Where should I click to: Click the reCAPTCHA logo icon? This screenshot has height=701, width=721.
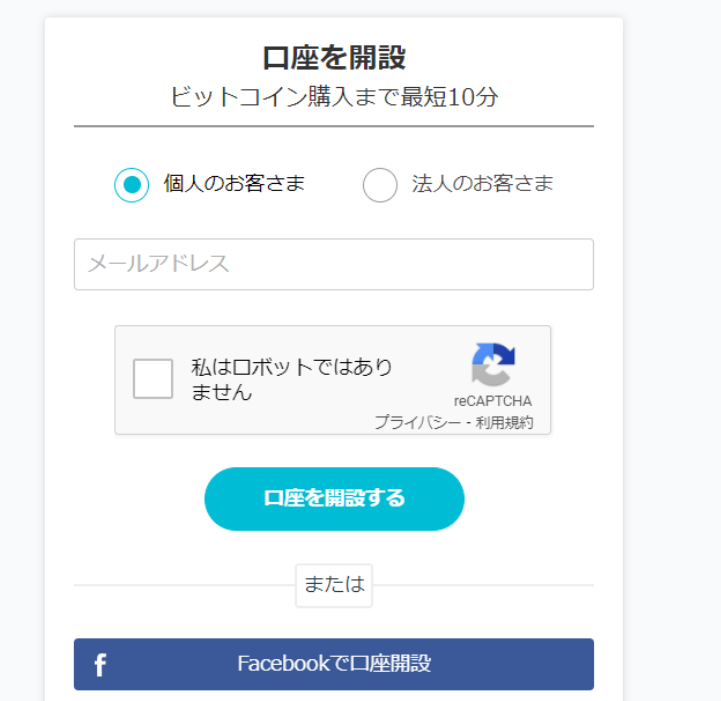(493, 365)
